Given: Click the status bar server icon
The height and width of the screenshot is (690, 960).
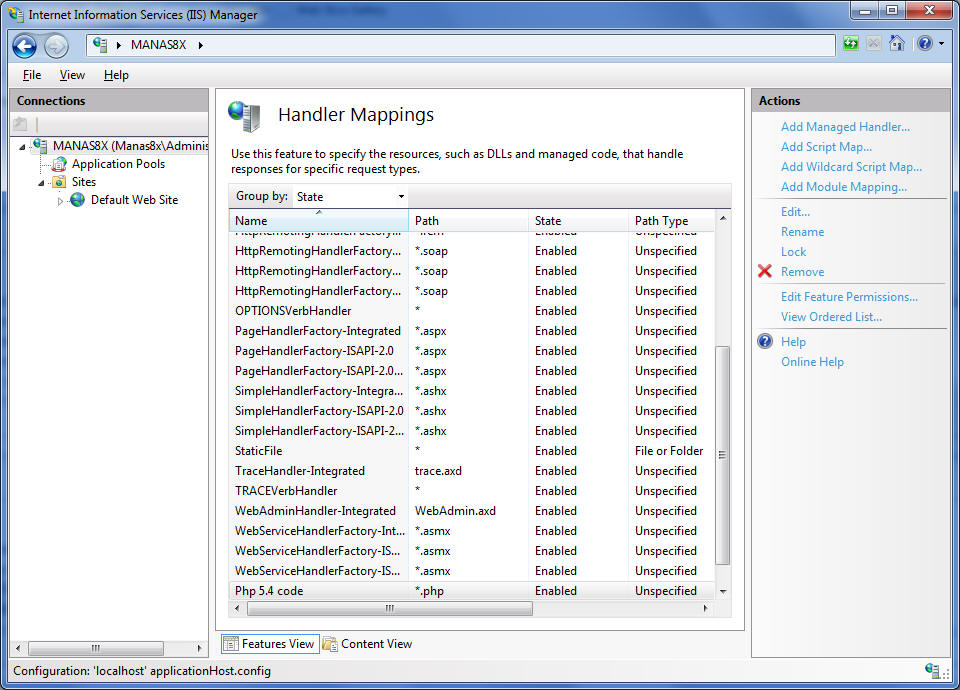Looking at the screenshot, I should [x=932, y=670].
